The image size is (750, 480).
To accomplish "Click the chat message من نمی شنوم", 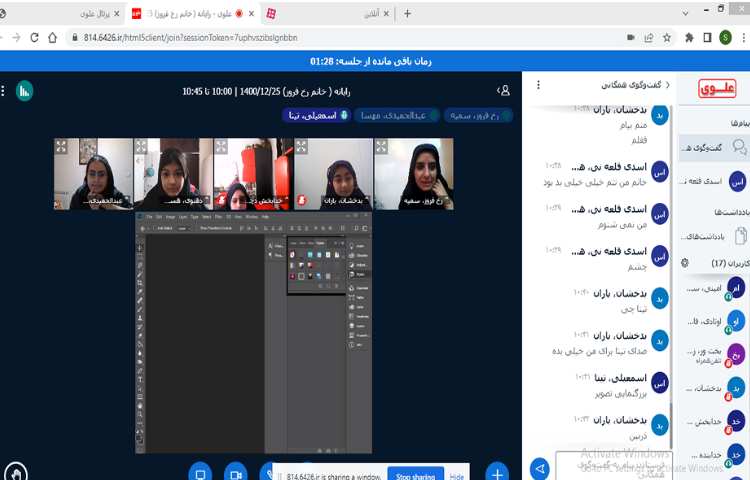I will point(622,225).
